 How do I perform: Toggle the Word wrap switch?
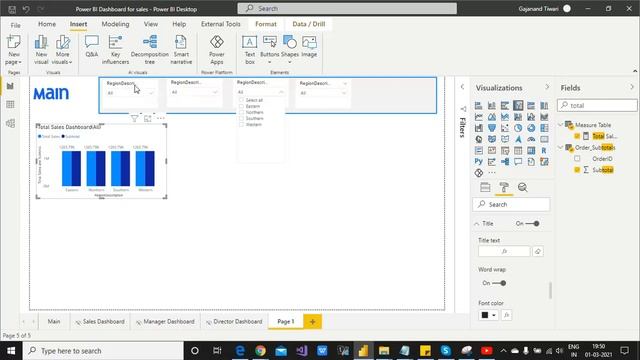point(499,283)
